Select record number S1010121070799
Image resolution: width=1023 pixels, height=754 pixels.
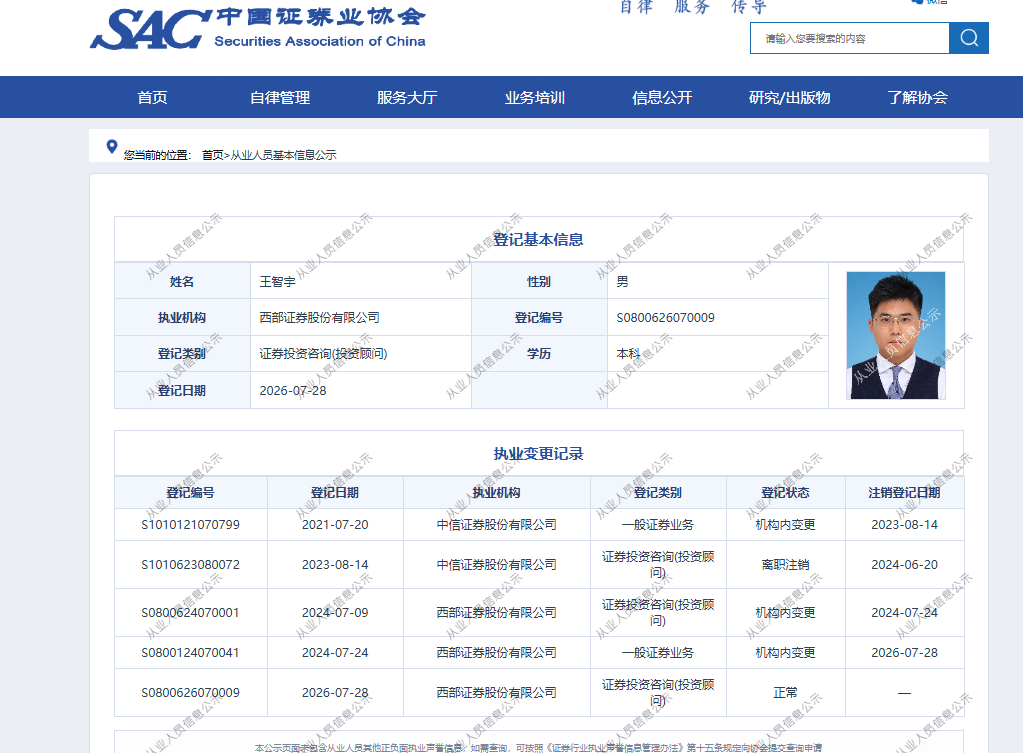click(191, 524)
